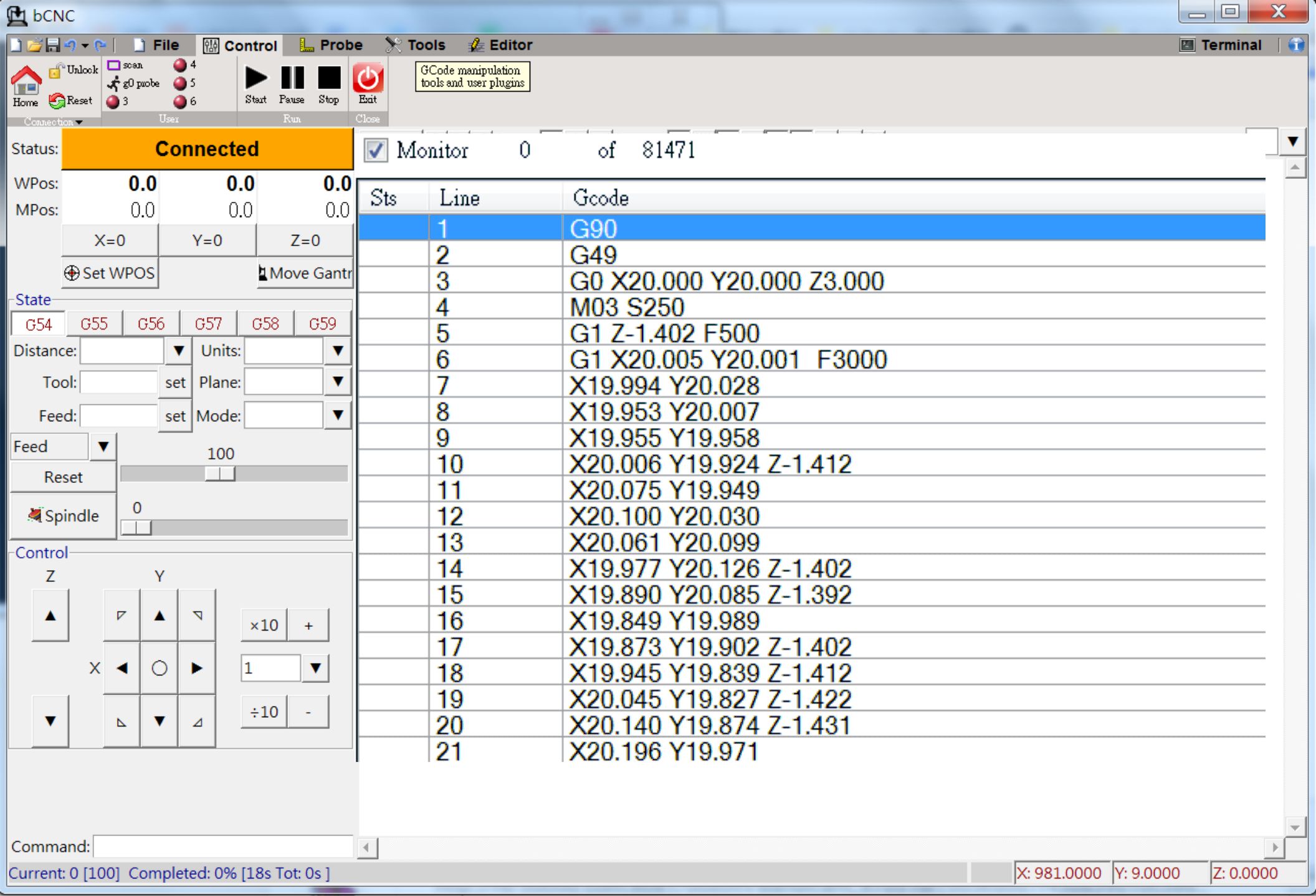Switch to the File tab
The width and height of the screenshot is (1316, 896).
[157, 45]
